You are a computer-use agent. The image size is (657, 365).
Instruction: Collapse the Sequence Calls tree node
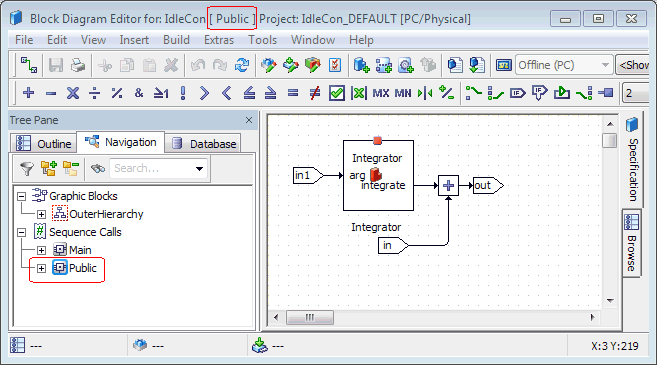pos(21,232)
